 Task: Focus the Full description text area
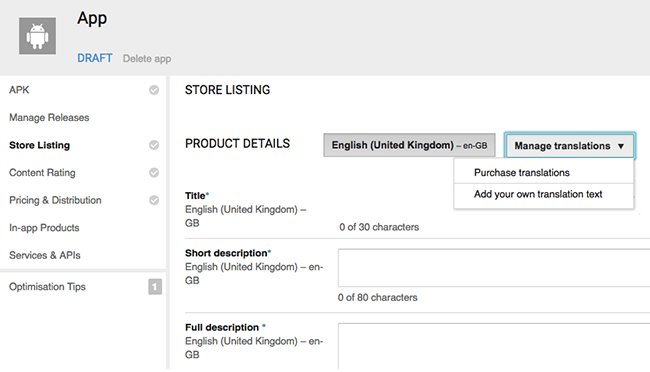(x=494, y=346)
